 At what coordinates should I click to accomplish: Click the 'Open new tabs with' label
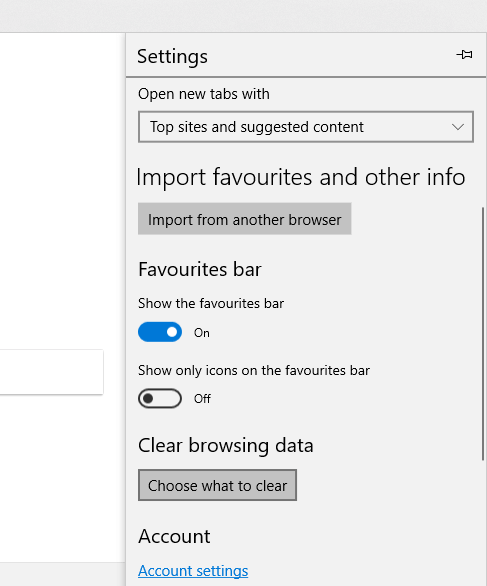click(x=204, y=94)
